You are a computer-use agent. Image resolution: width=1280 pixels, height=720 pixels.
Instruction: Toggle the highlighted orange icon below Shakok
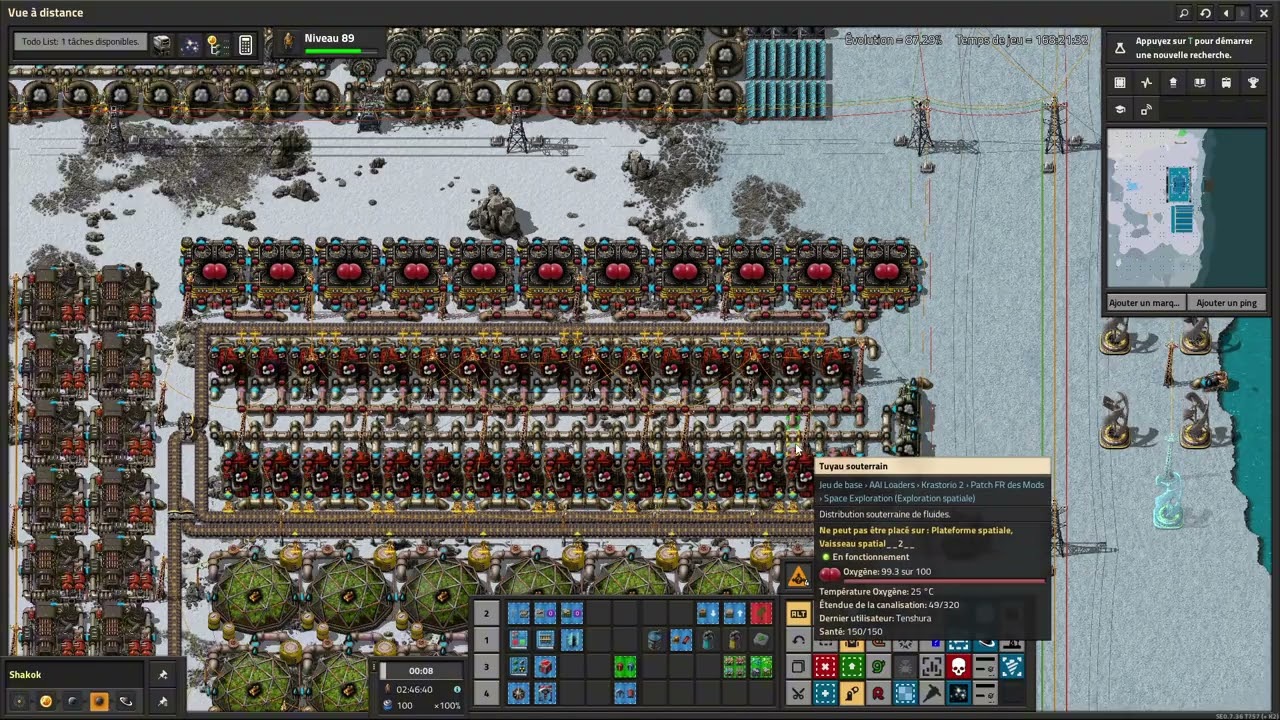[99, 701]
